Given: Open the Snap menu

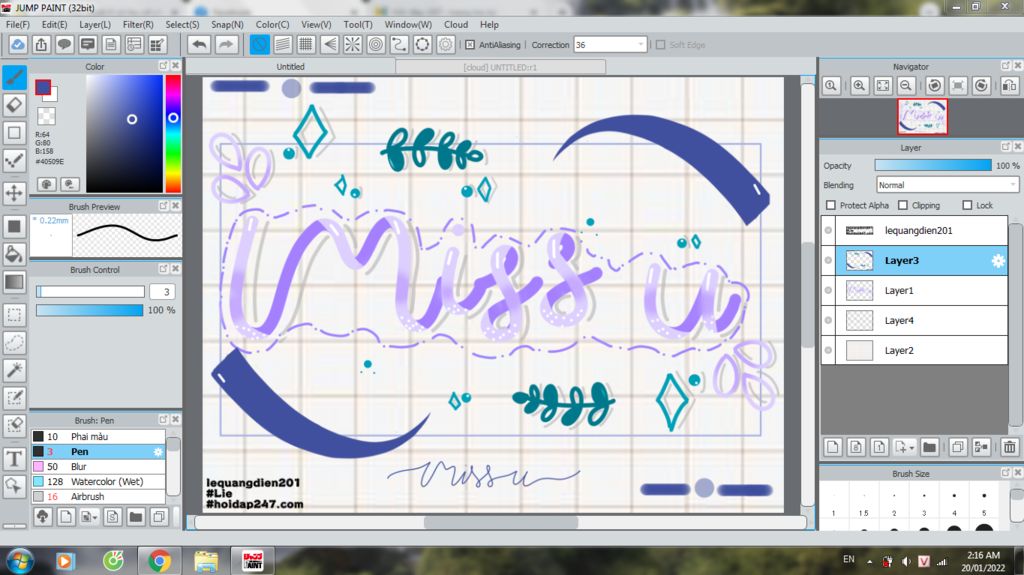Looking at the screenshot, I should pos(227,24).
